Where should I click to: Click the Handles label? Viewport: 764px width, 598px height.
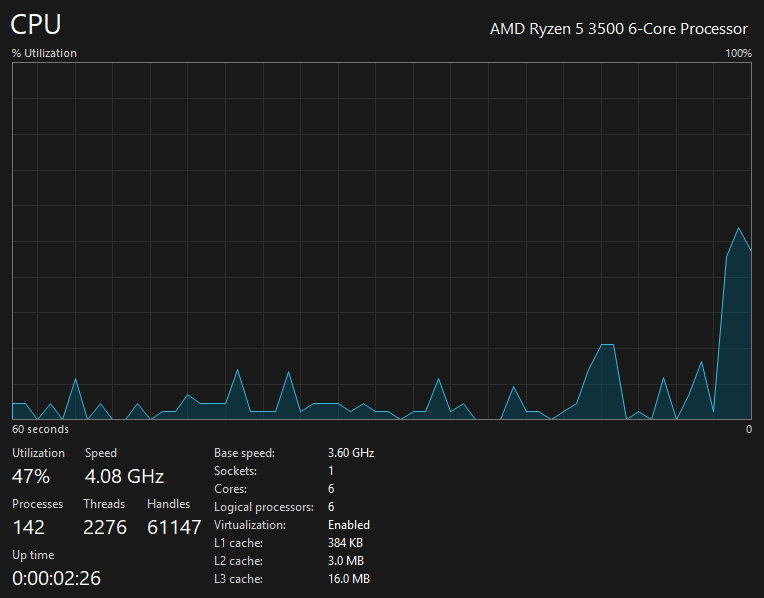coord(169,504)
